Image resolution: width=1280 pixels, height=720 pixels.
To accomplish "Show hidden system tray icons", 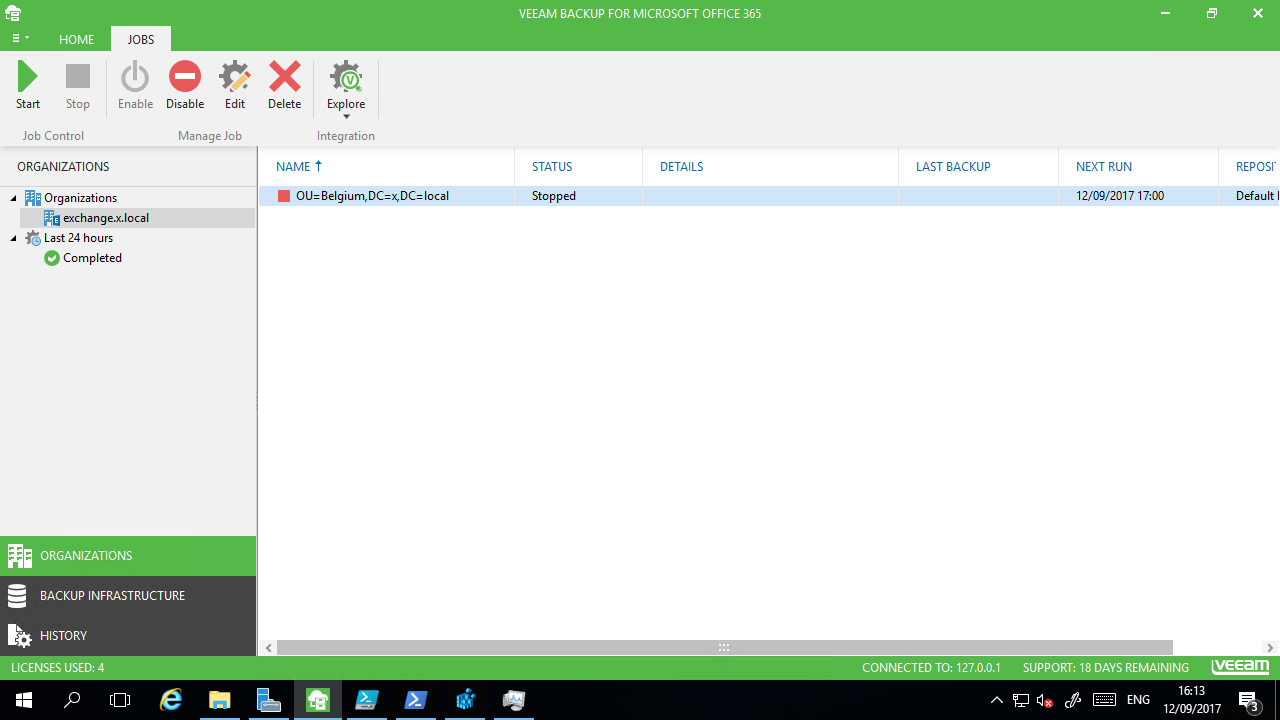I will [x=996, y=700].
